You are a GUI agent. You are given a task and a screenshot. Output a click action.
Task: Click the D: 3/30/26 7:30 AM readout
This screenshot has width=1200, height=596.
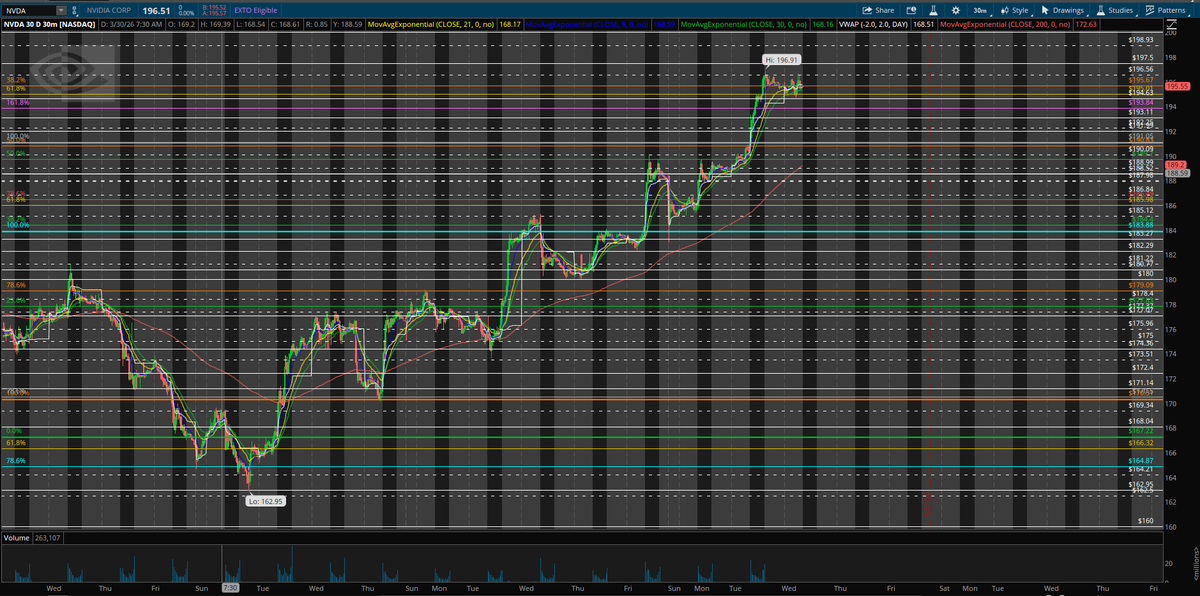133,23
